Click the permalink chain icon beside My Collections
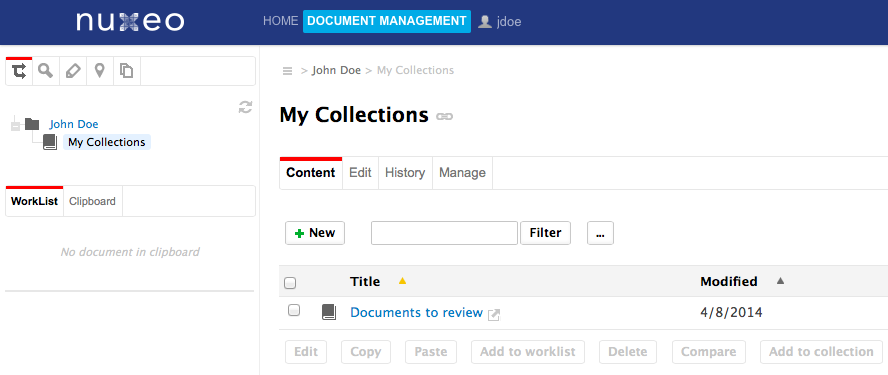The image size is (888, 375). pos(445,117)
